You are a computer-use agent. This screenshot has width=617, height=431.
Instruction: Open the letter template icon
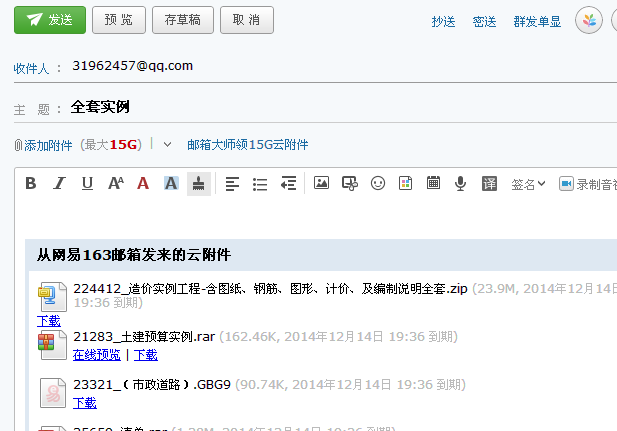(405, 183)
